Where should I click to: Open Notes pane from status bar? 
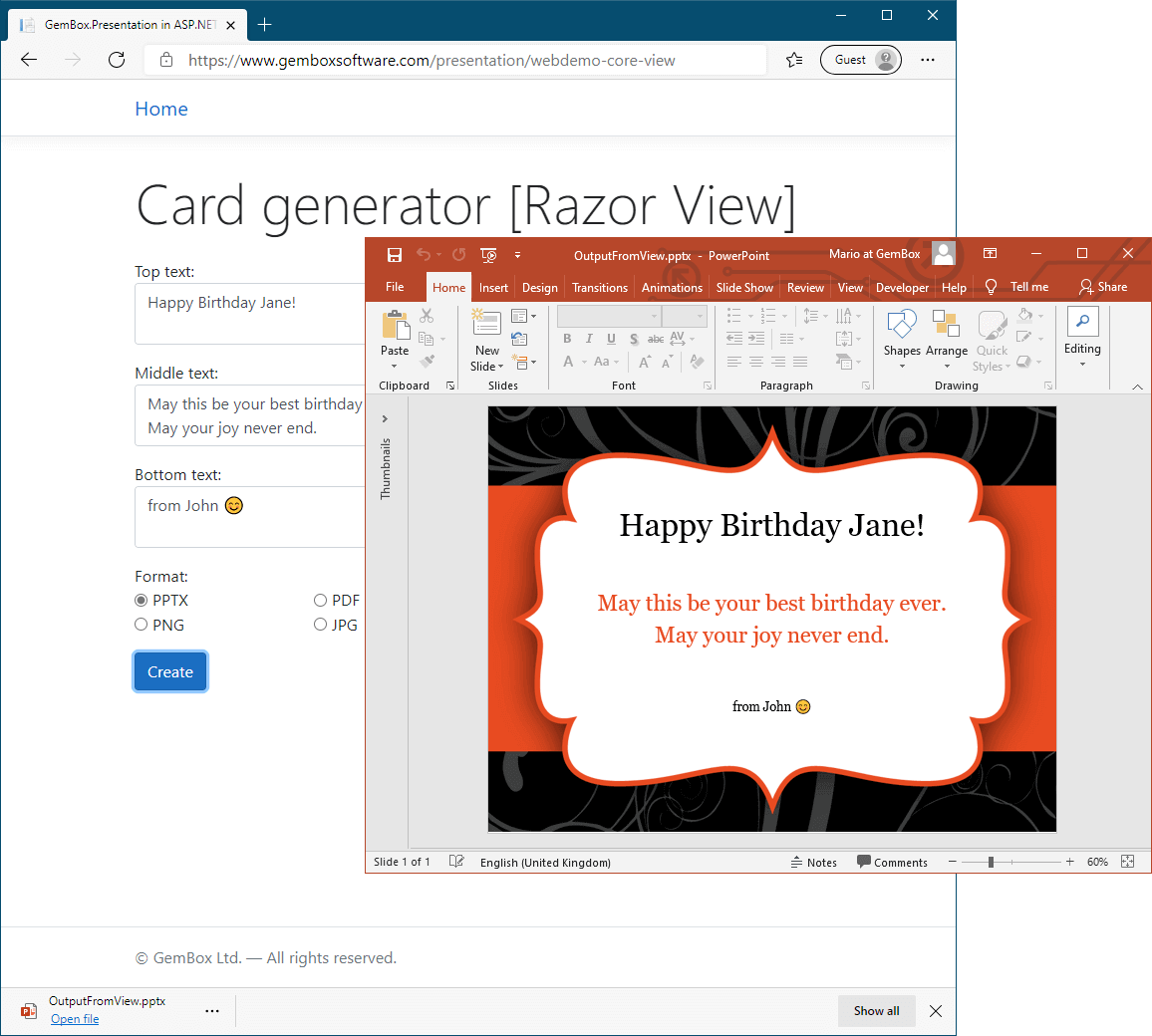click(813, 863)
